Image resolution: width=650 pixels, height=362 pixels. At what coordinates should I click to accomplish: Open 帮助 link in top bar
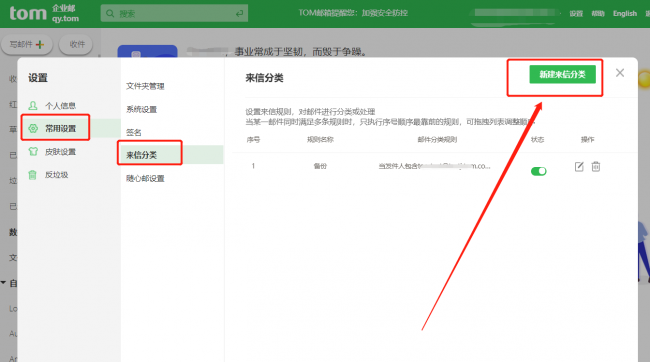[598, 14]
